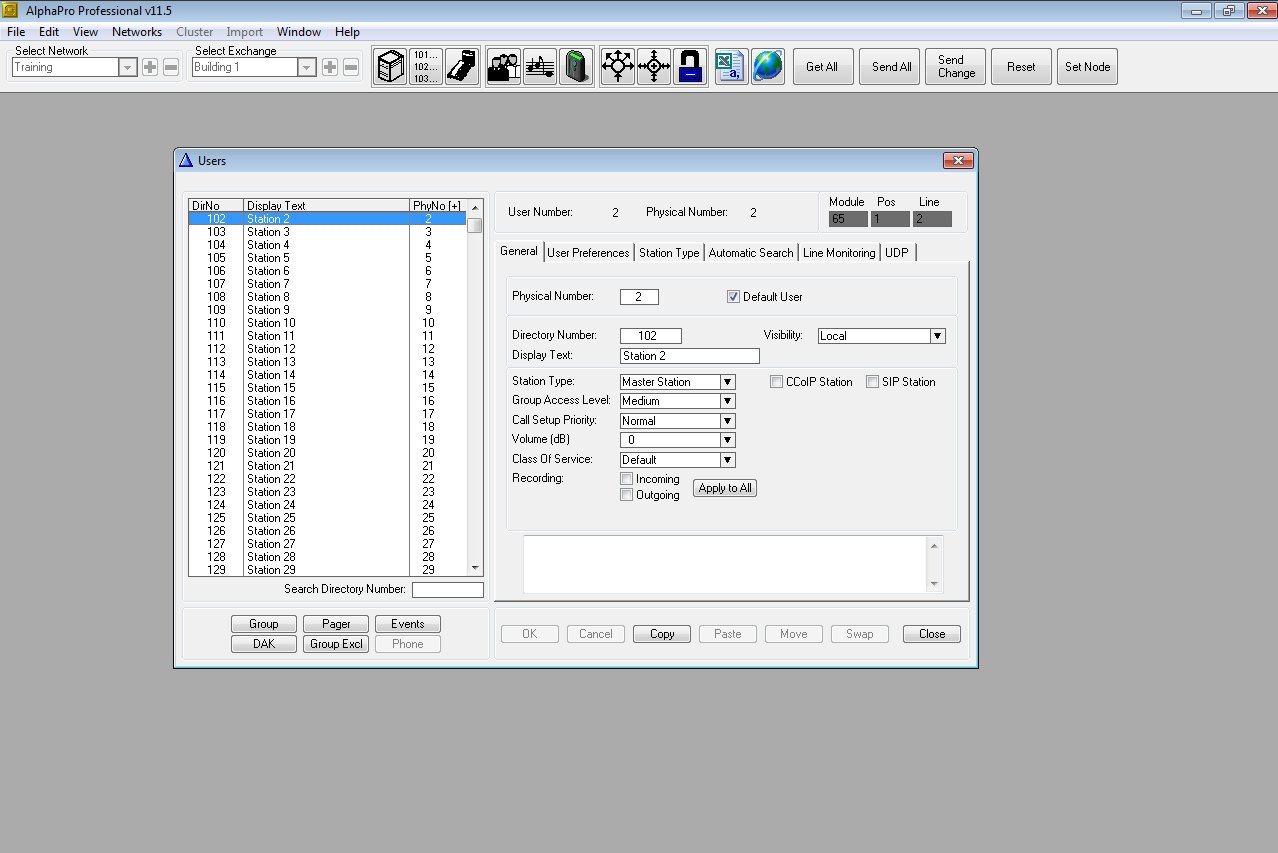
Task: Switch to the User Preferences tab
Action: click(x=588, y=253)
